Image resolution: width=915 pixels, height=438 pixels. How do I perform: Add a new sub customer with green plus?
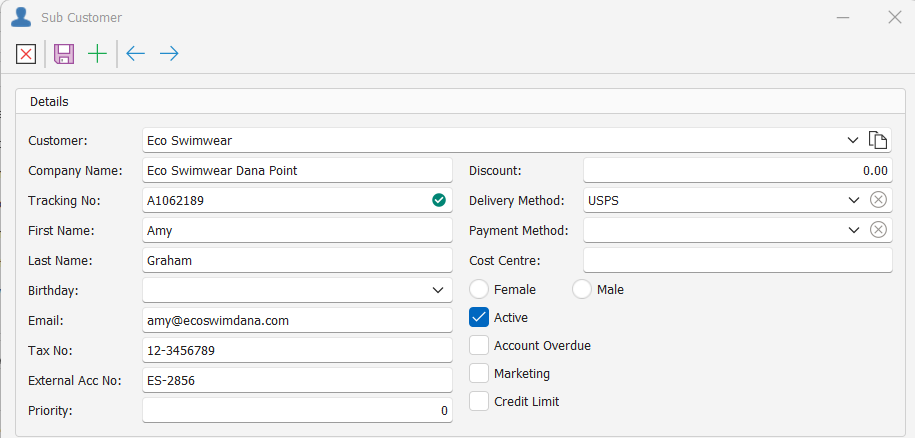(x=97, y=54)
